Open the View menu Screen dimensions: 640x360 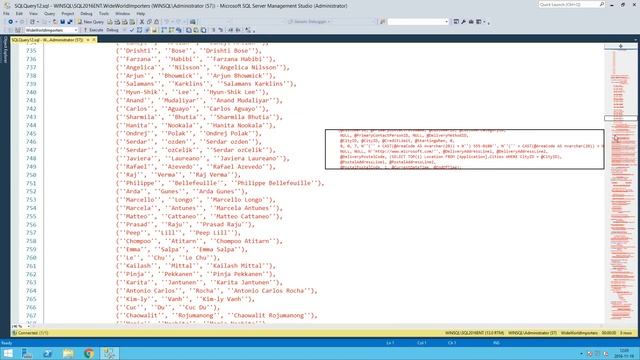coord(33,13)
